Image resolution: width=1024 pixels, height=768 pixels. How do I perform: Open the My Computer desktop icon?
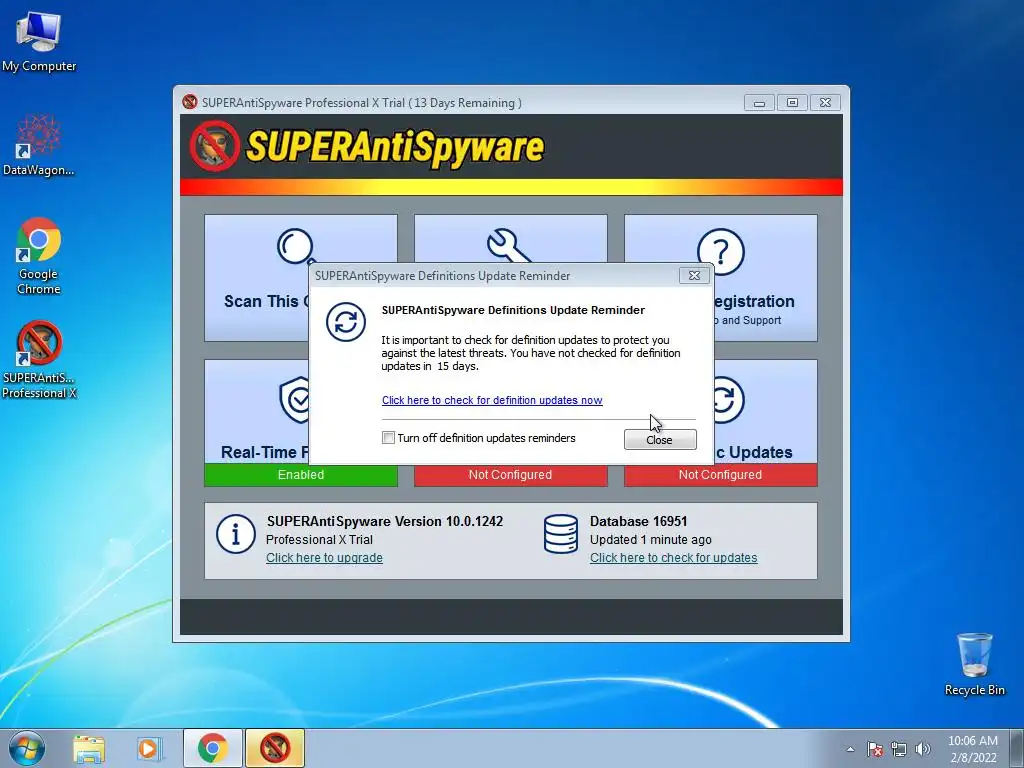coord(39,42)
